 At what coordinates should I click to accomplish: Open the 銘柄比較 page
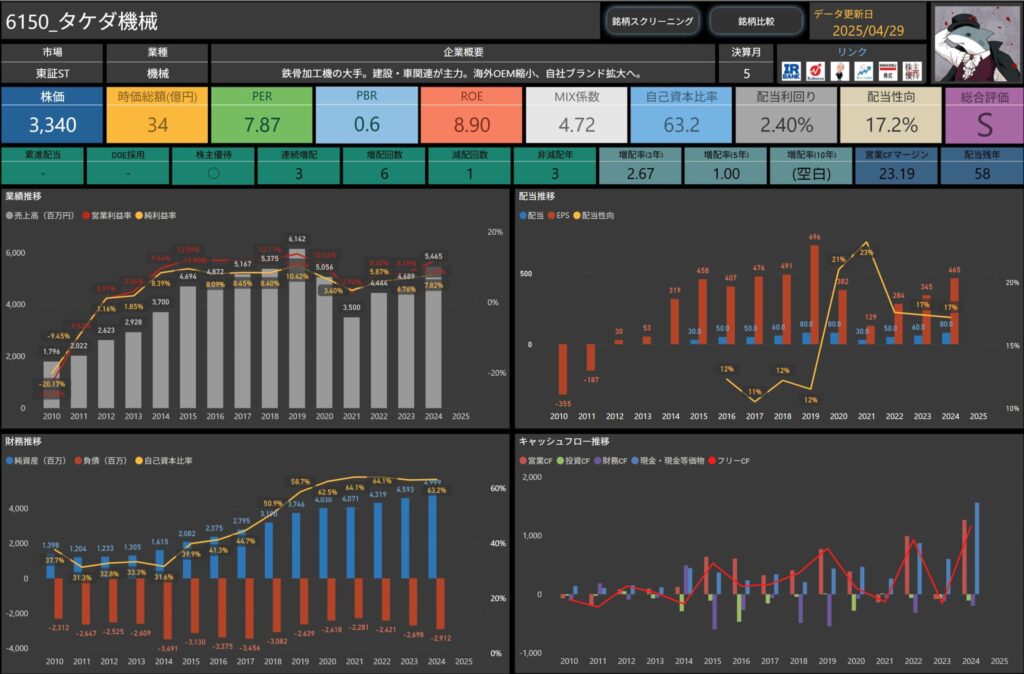click(756, 22)
